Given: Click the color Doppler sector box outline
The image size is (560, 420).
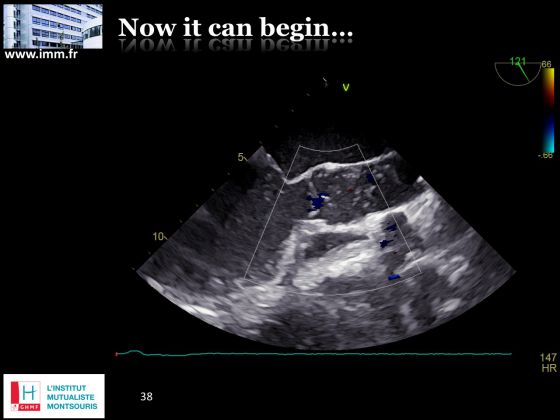Looking at the screenshot, I should (x=333, y=219).
